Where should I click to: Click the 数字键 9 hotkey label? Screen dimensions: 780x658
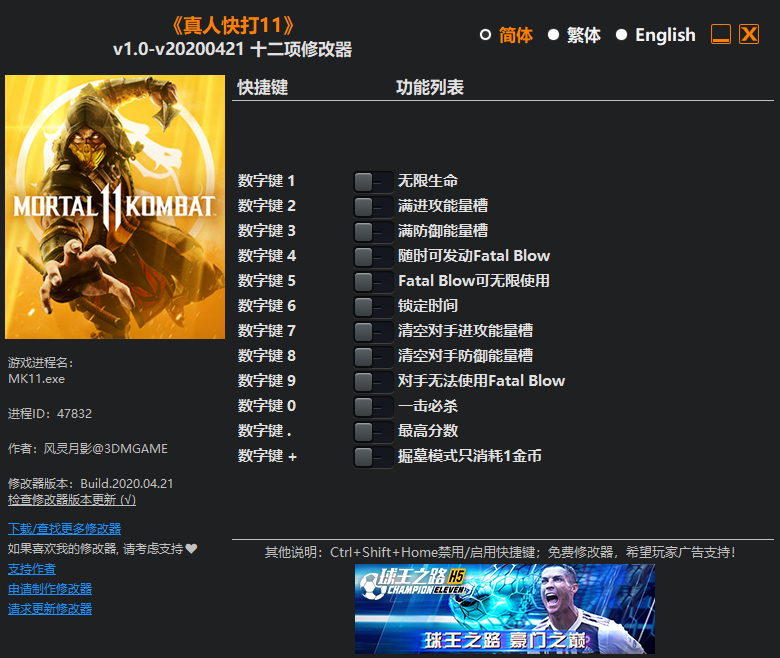[267, 380]
